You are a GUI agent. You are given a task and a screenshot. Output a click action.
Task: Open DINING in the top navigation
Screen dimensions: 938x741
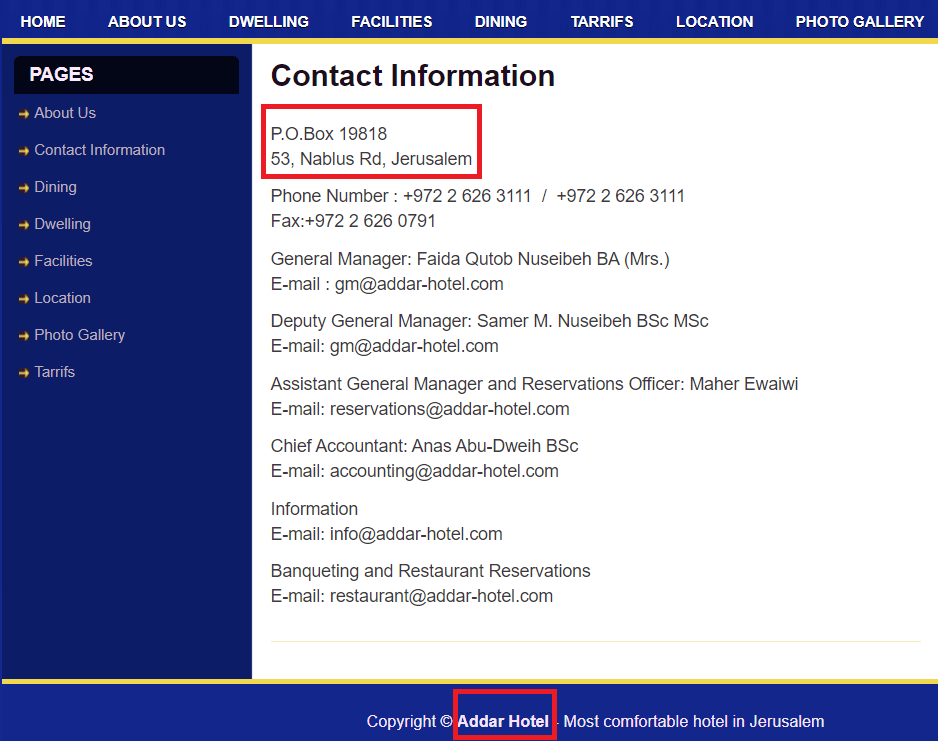(x=501, y=21)
